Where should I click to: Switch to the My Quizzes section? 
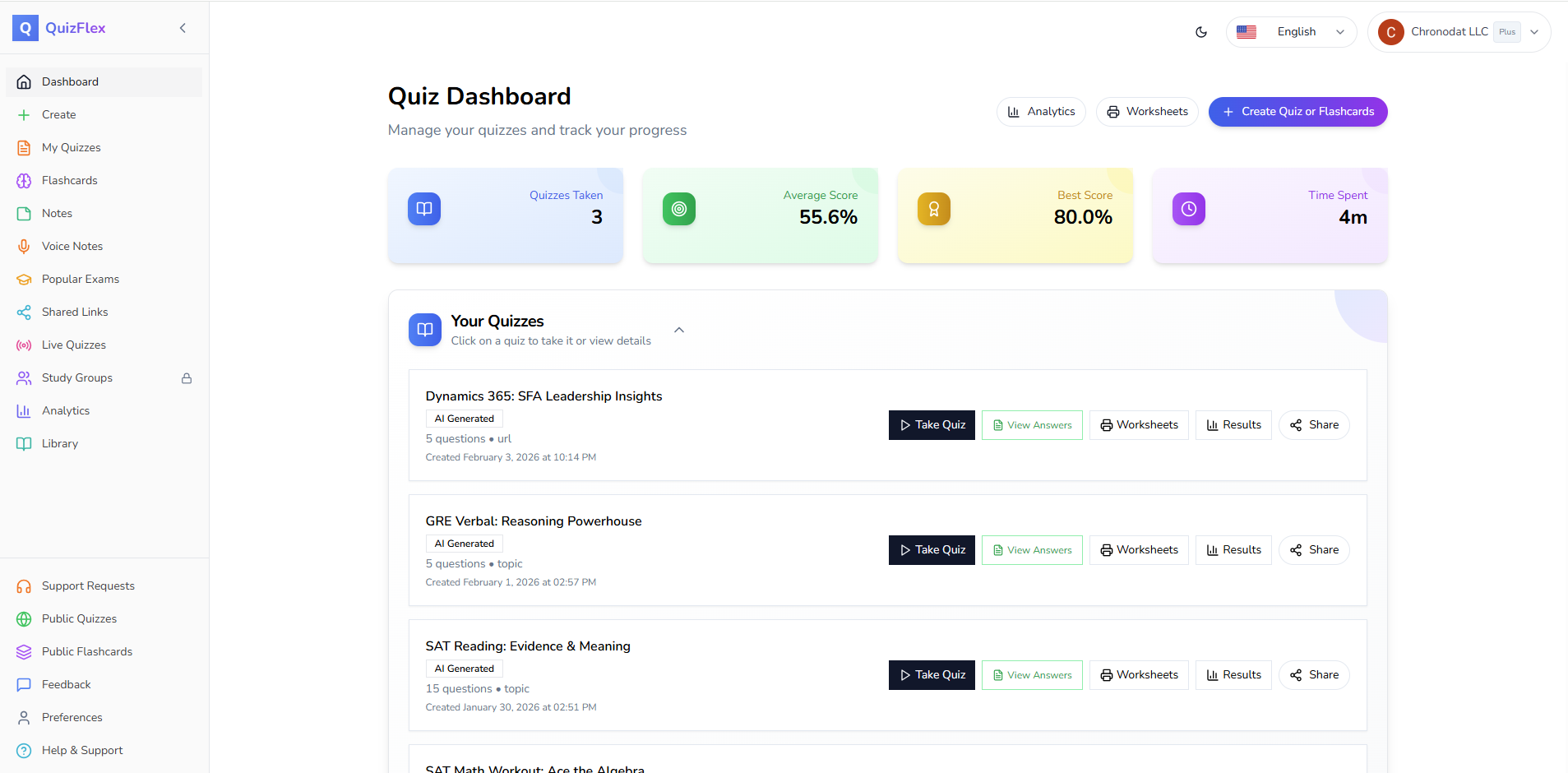(x=69, y=147)
